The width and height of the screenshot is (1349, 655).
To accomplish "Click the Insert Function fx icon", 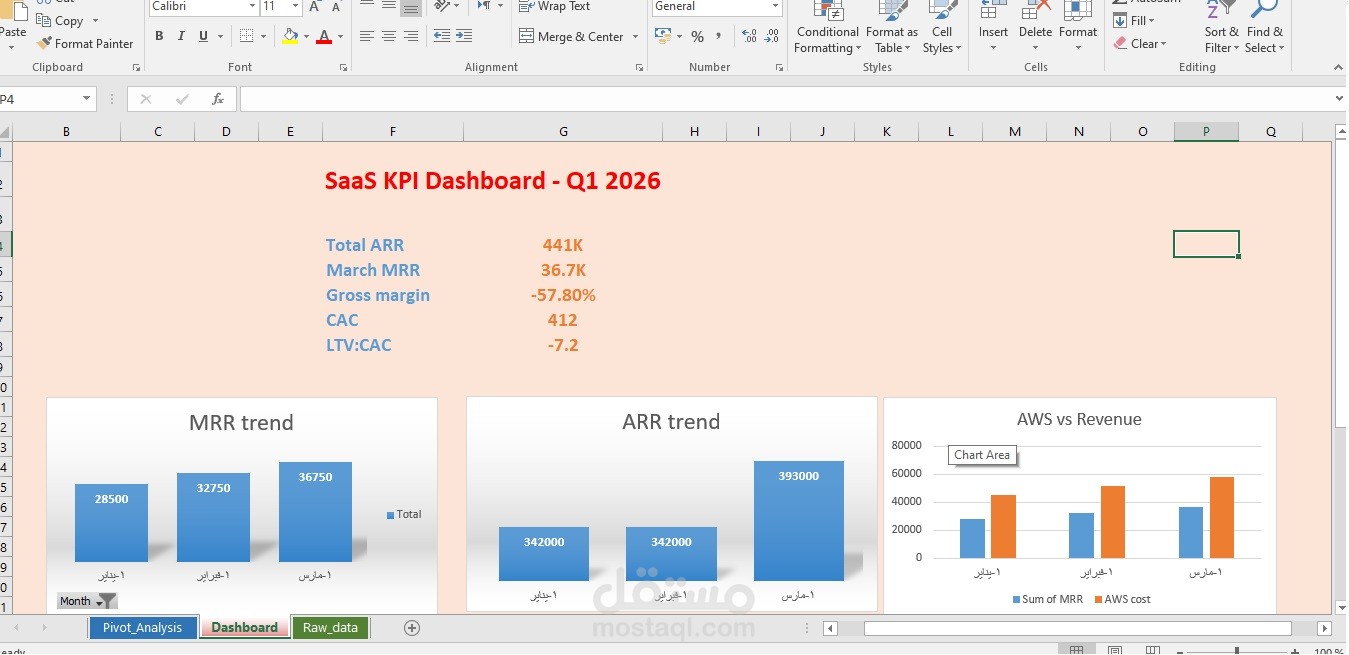I will pyautogui.click(x=218, y=99).
